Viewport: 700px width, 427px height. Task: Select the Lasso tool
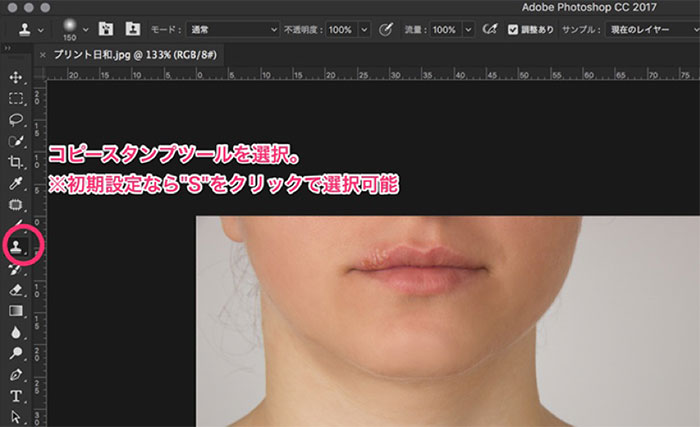point(16,119)
